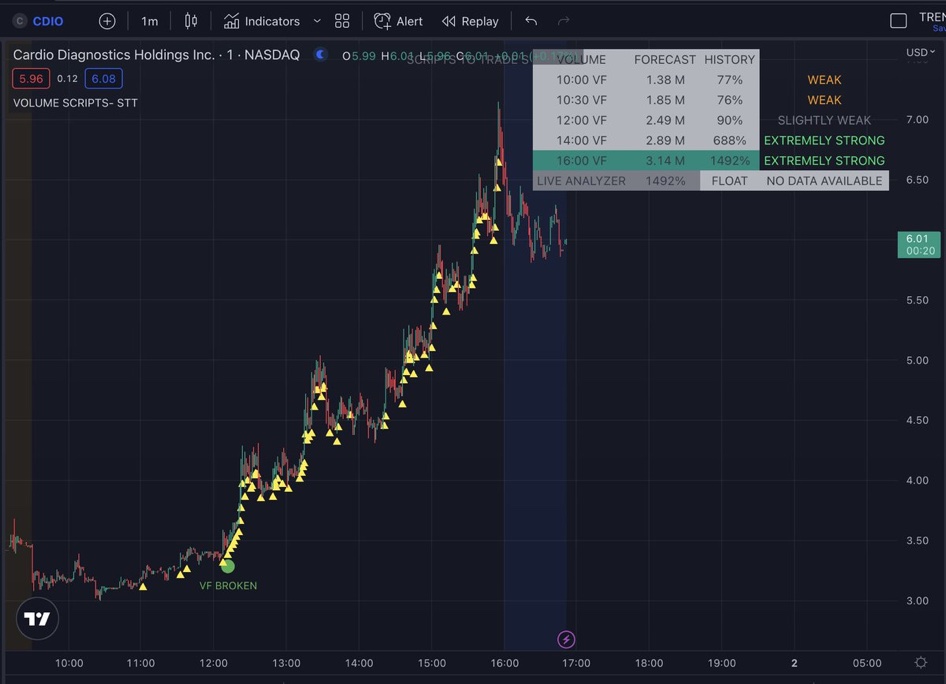Click the extended hours moon icon
The height and width of the screenshot is (684, 946).
[x=320, y=55]
